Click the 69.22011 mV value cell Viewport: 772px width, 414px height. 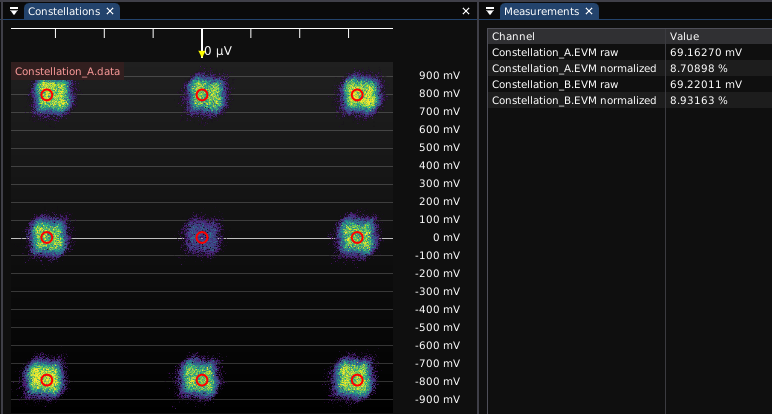coord(706,84)
